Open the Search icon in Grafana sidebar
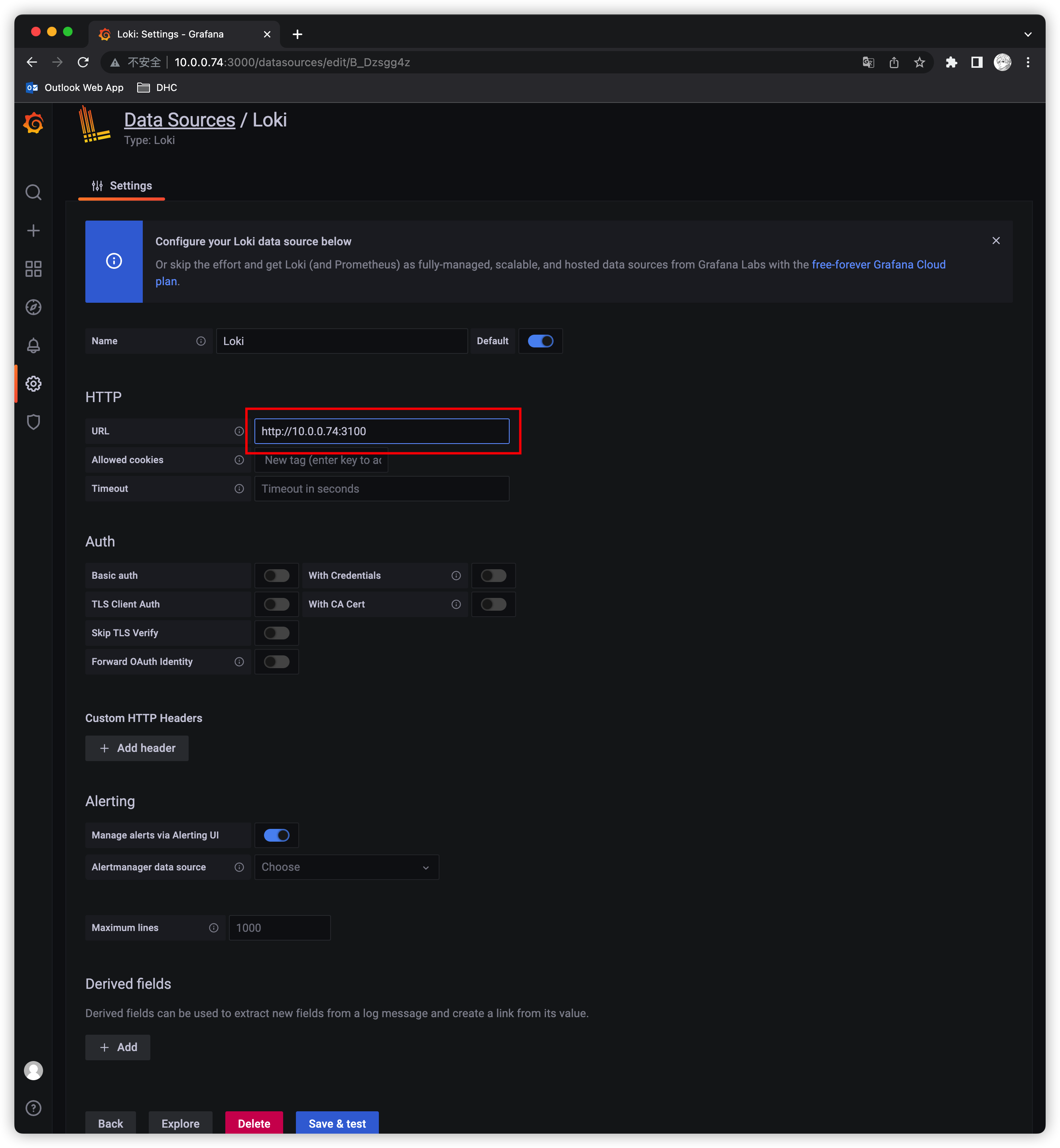This screenshot has width=1060, height=1148. click(x=33, y=192)
